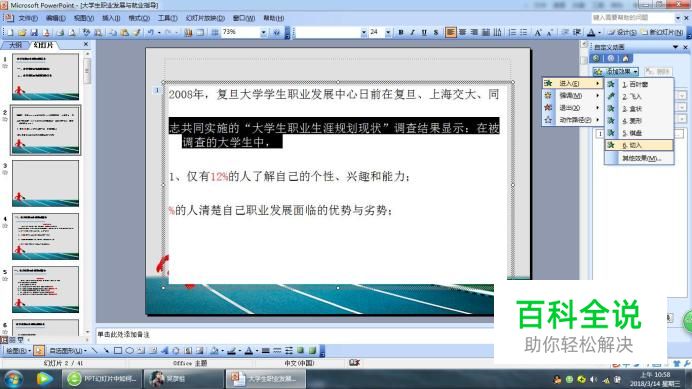Click the notes field 单击此处添加备注
This screenshot has width=692, height=389.
click(x=295, y=334)
